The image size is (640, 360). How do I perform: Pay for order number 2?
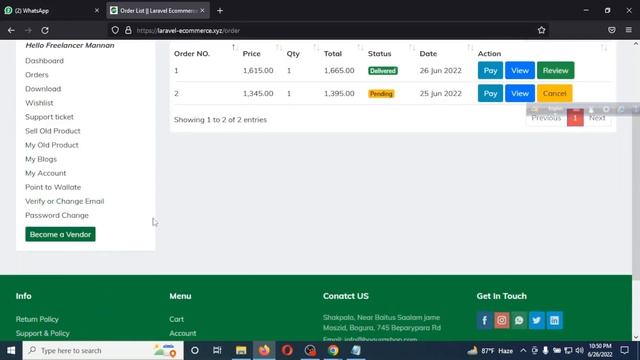click(x=490, y=93)
